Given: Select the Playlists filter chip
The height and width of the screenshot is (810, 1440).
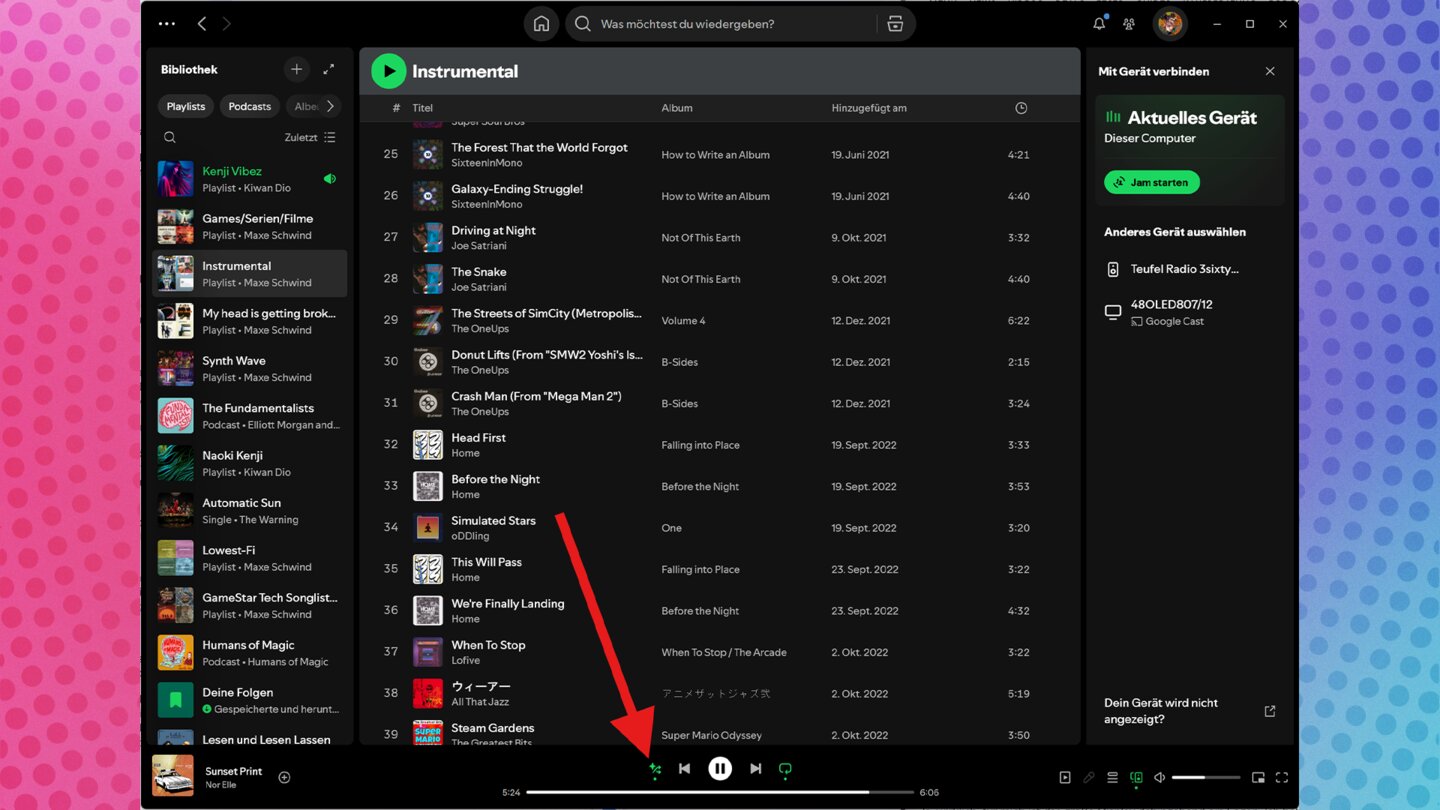Looking at the screenshot, I should 186,106.
